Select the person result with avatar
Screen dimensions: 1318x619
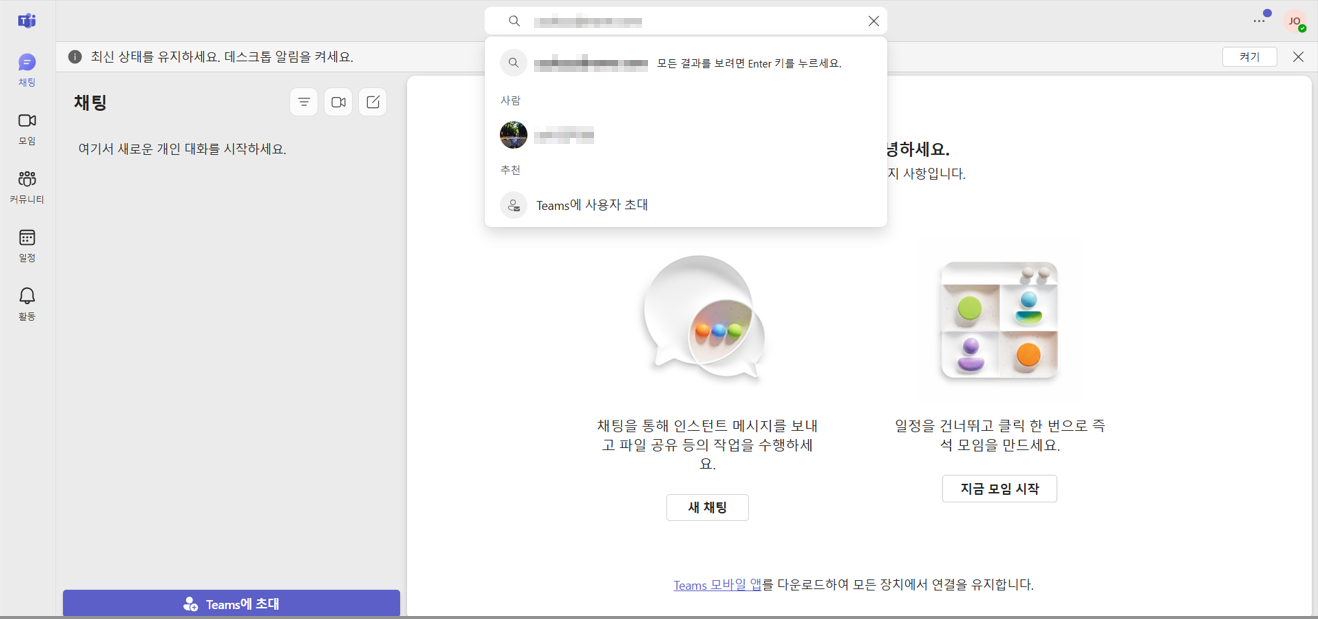click(686, 135)
